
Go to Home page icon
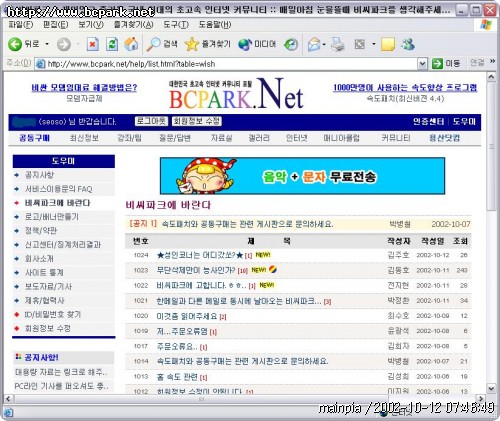(x=131, y=44)
